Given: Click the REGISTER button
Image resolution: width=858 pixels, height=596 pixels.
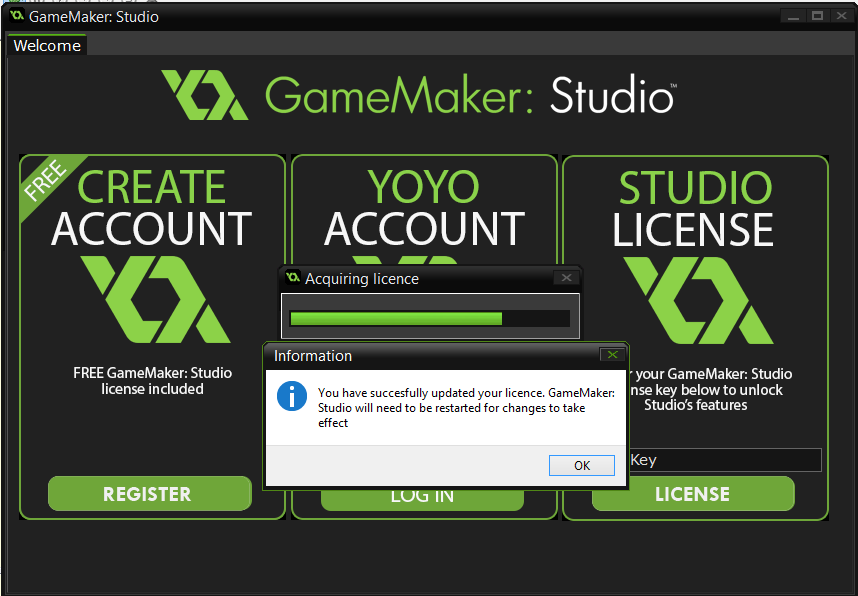Looking at the screenshot, I should pos(150,494).
